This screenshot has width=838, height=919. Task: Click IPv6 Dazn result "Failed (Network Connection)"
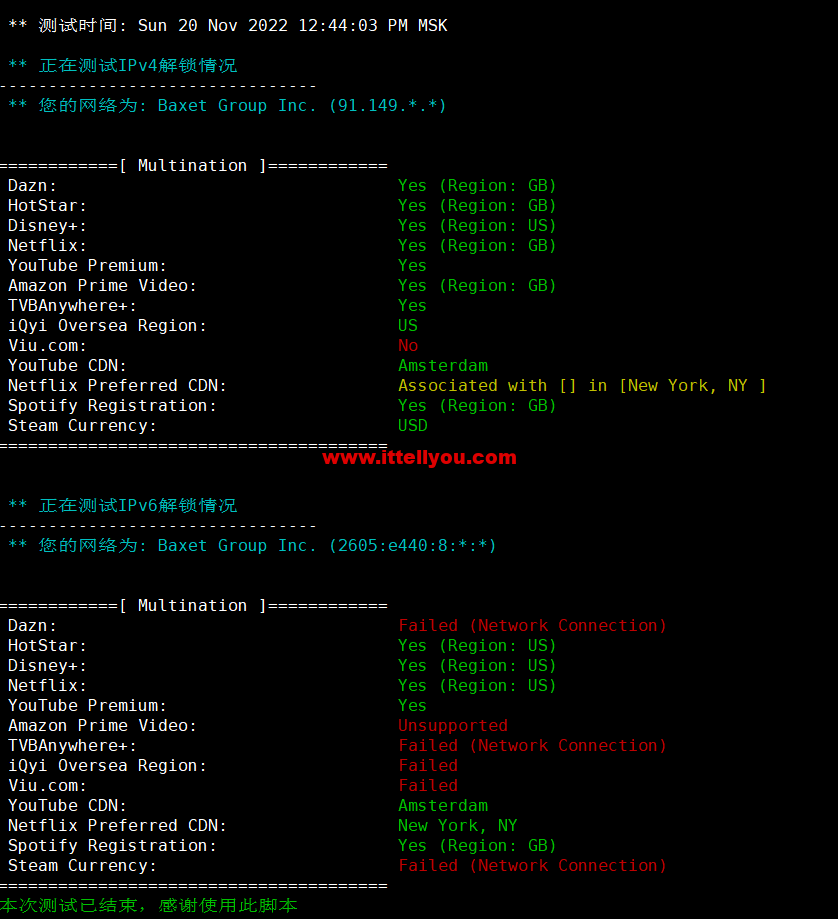(x=532, y=626)
